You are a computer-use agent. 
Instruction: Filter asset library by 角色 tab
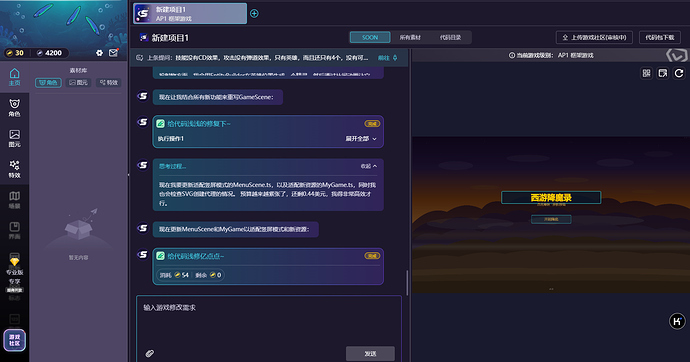[48, 82]
